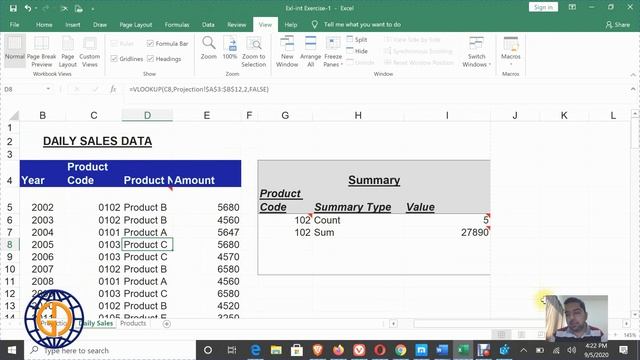The height and width of the screenshot is (360, 640).
Task: Collapse the ribbon
Action: [633, 75]
